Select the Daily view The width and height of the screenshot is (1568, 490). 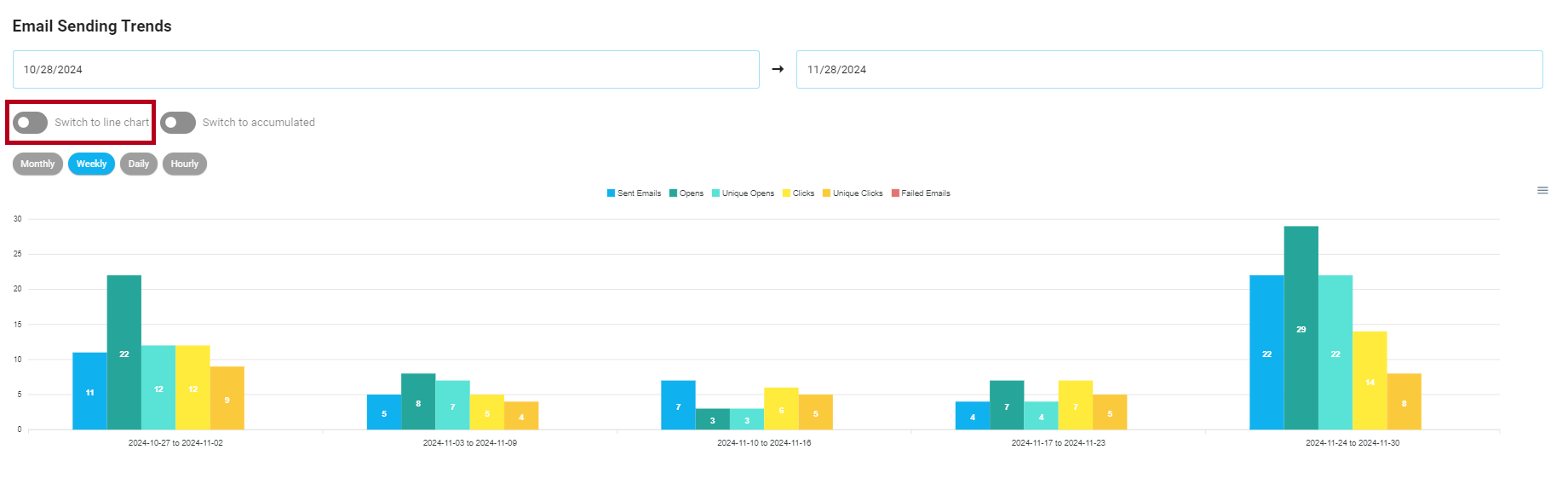point(139,164)
